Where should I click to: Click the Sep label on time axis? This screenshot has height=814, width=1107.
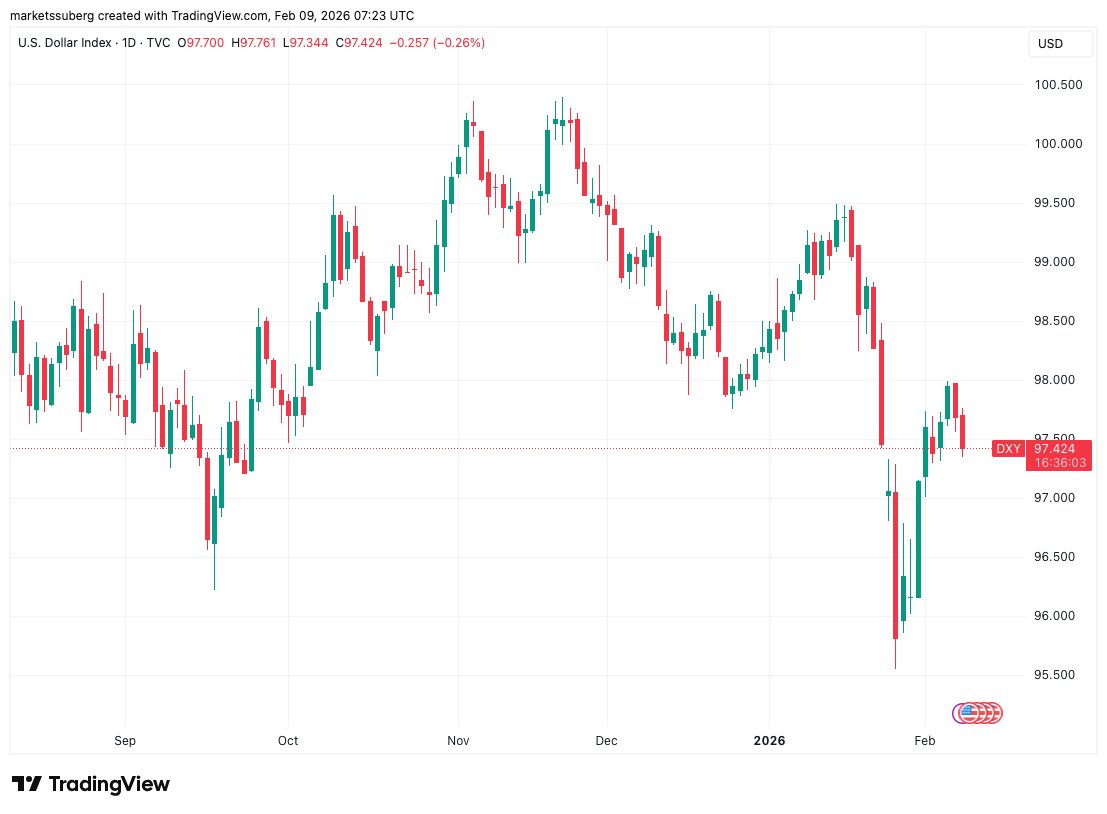(x=125, y=741)
